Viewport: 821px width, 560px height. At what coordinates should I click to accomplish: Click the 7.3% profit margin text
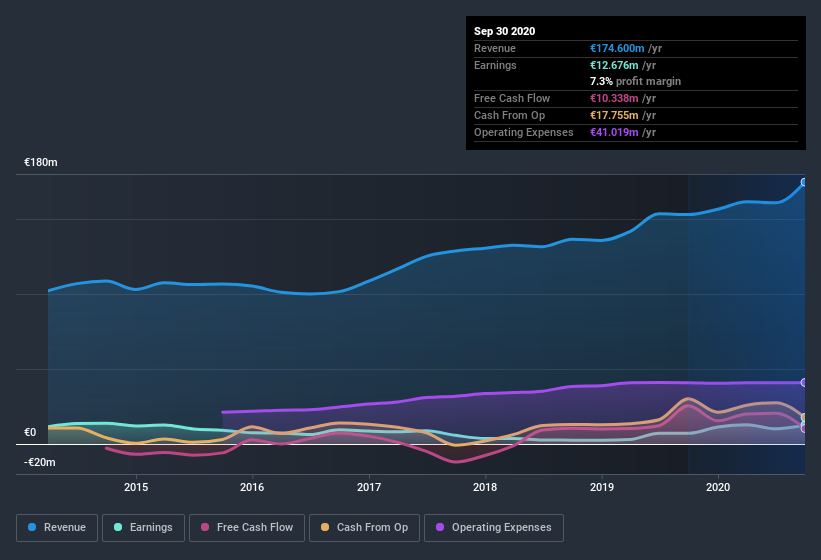636,81
